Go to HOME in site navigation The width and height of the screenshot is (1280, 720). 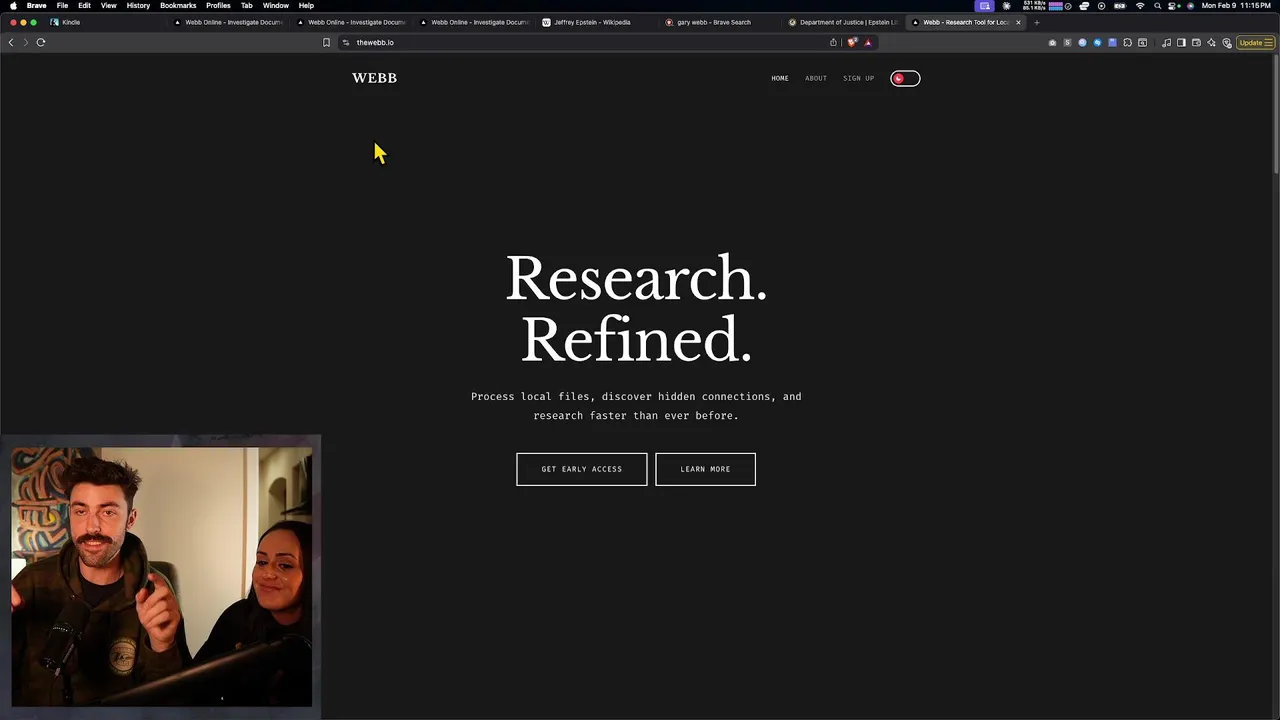point(780,78)
